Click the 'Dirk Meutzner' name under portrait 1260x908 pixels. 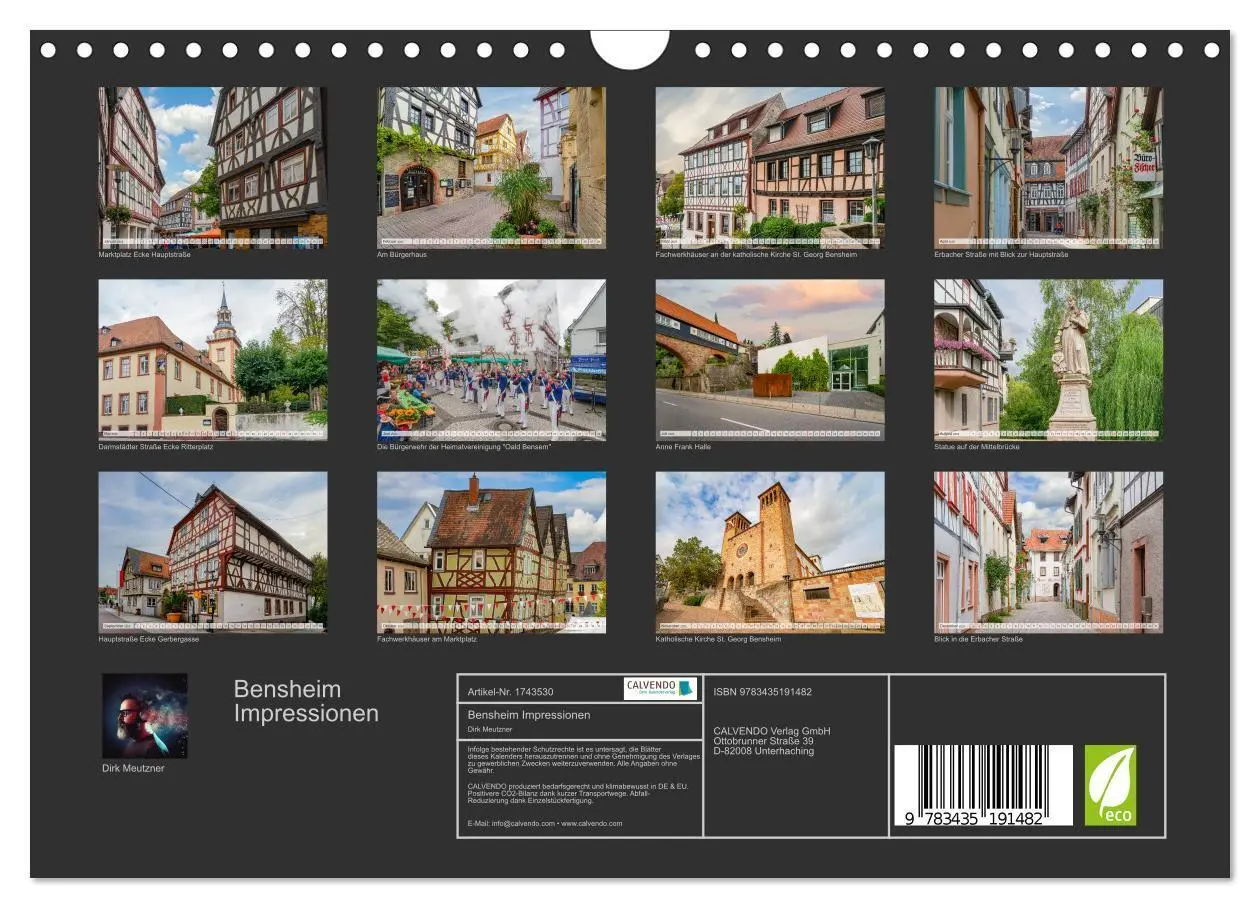click(x=133, y=768)
